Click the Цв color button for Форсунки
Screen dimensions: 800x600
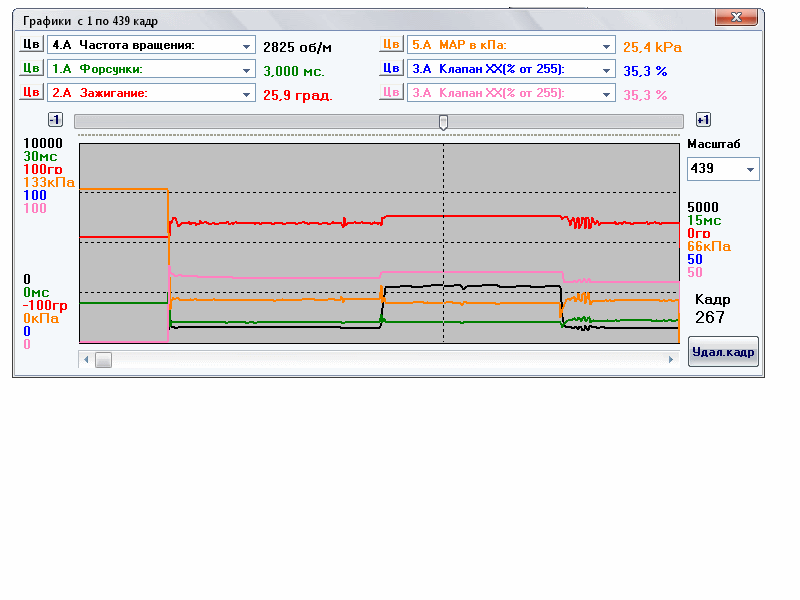coord(31,69)
